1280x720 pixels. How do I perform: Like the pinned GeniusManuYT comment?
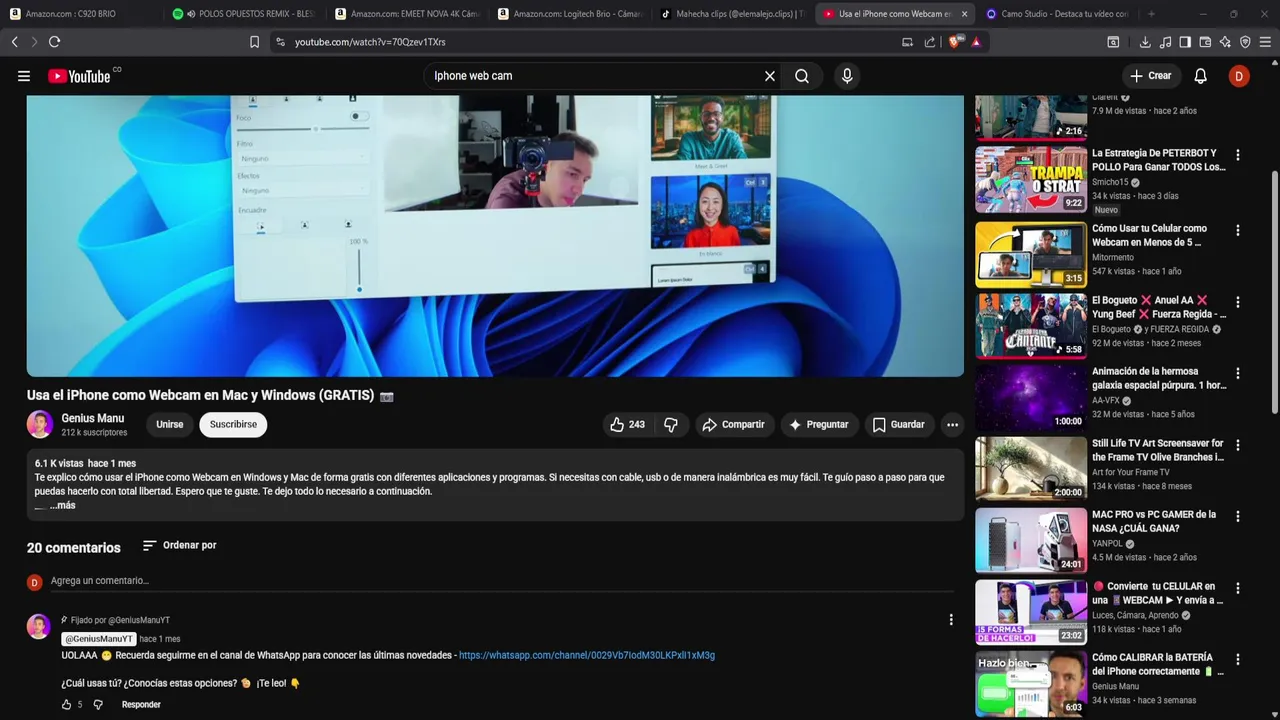pos(67,705)
